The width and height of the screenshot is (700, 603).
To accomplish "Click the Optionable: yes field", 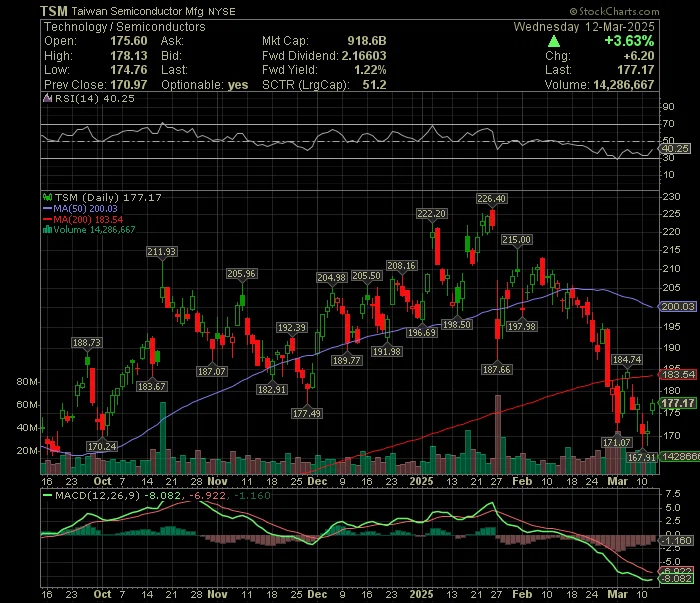I will (204, 85).
